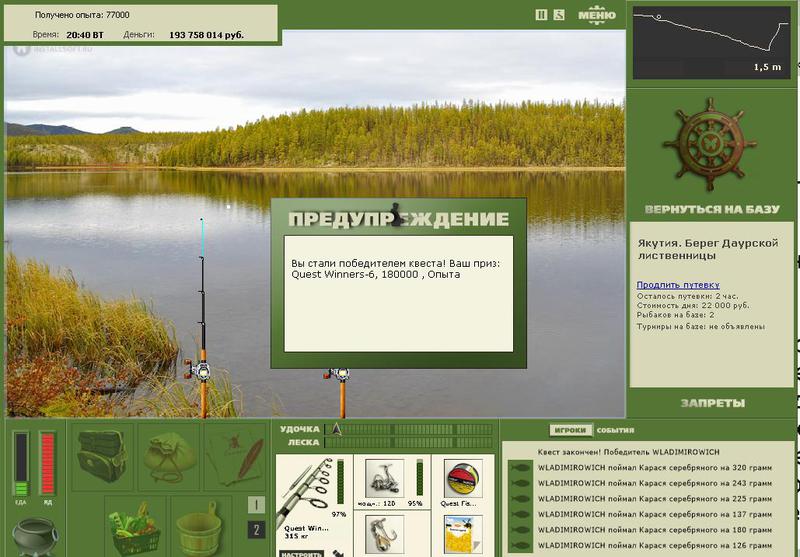
Task: Select tackle set 2
Action: tap(256, 530)
